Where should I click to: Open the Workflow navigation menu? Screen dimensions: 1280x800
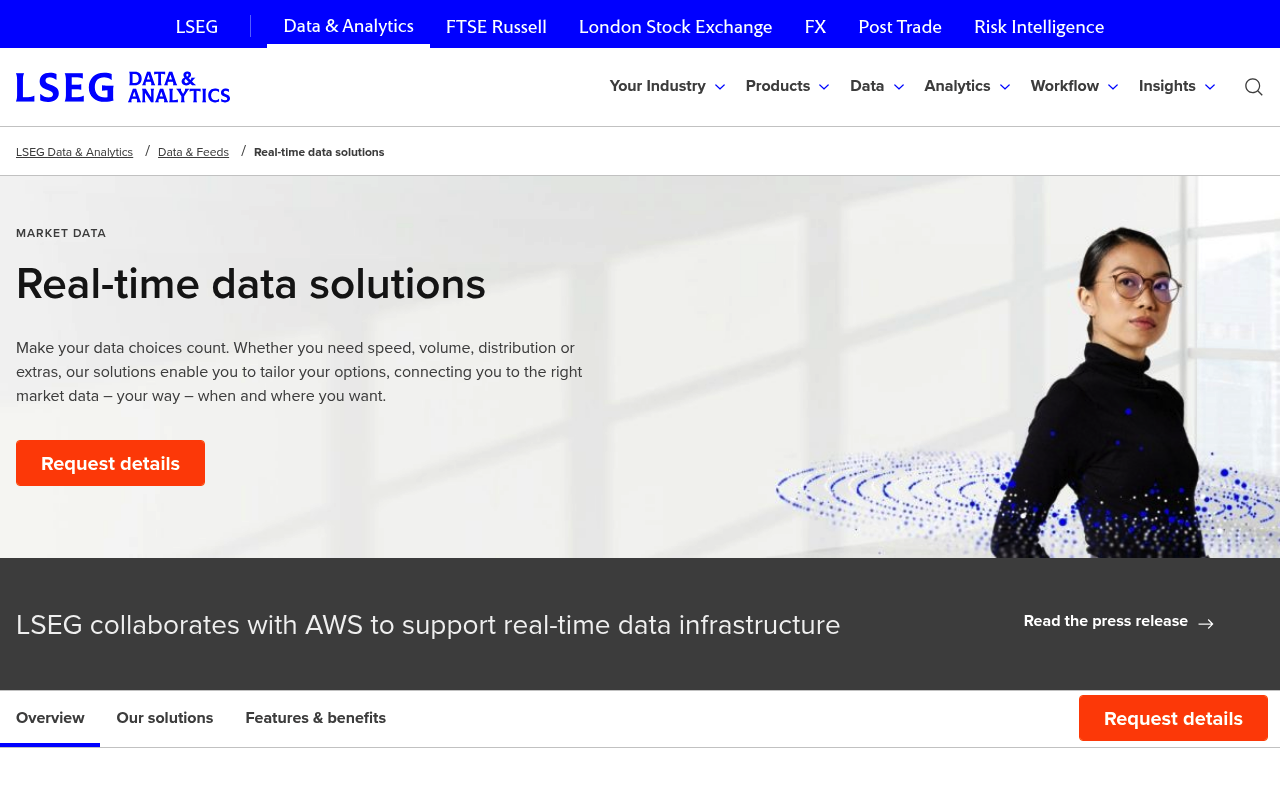[x=1065, y=86]
